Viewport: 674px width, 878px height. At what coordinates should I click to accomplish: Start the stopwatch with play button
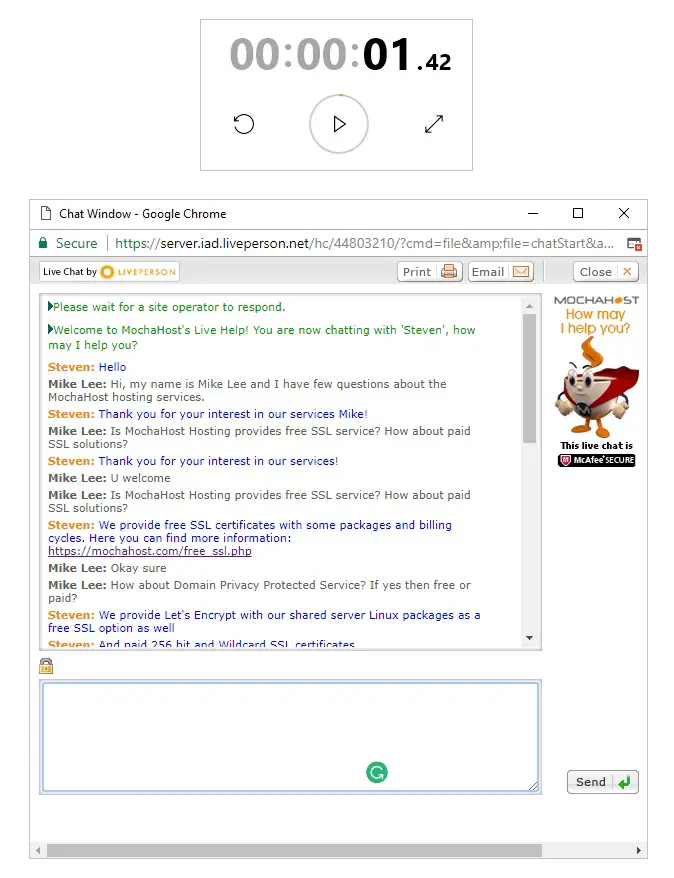(339, 124)
